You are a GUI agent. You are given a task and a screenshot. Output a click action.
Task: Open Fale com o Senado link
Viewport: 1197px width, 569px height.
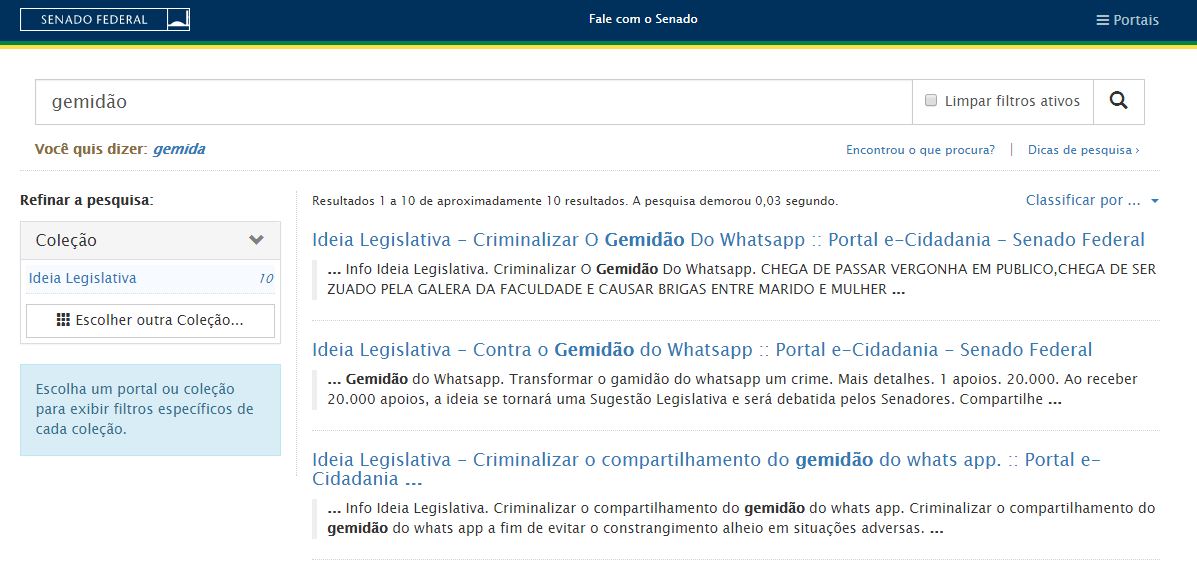tap(643, 19)
